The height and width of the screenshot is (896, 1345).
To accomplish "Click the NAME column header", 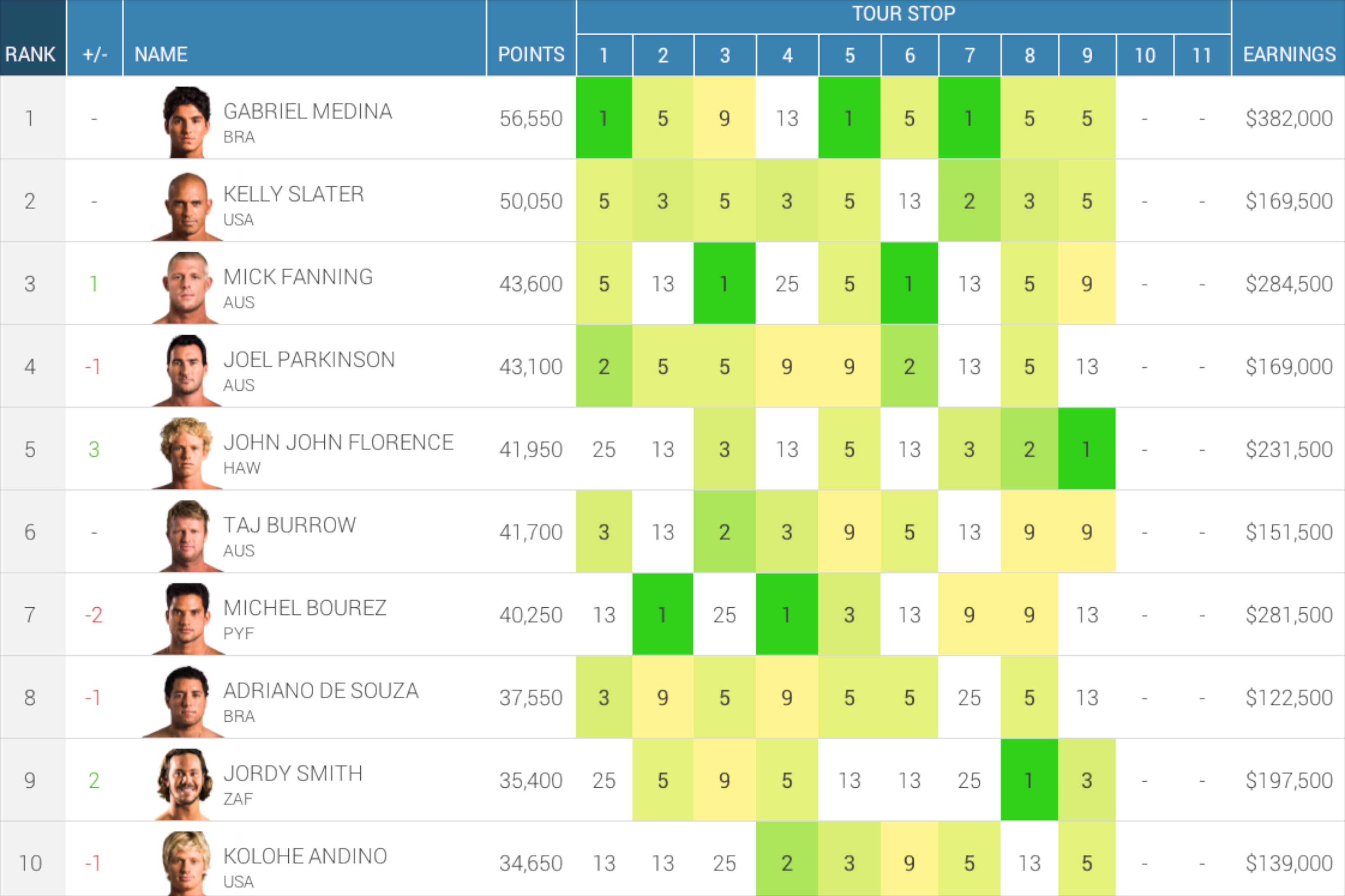I will [x=161, y=54].
